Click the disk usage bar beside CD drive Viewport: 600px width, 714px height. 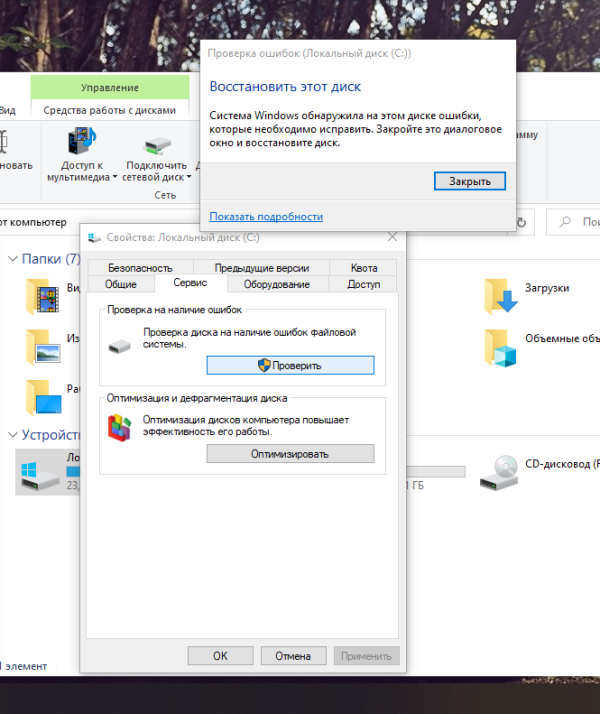point(436,471)
